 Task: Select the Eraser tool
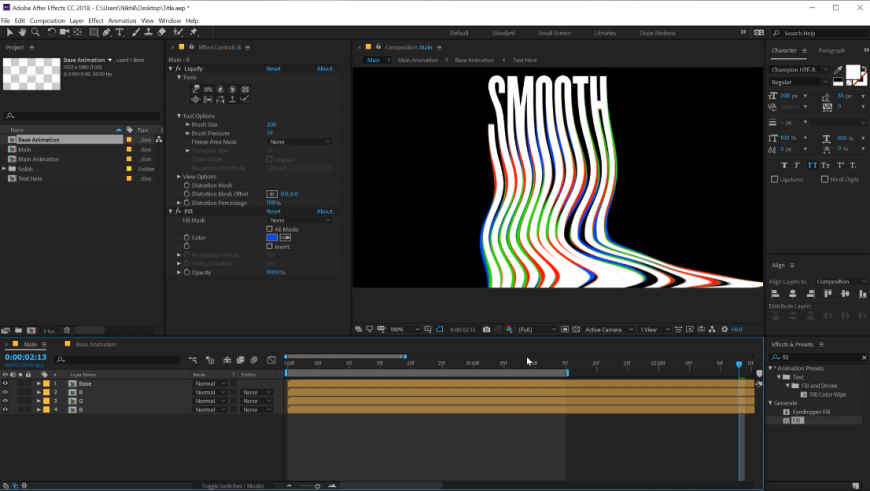pos(161,32)
